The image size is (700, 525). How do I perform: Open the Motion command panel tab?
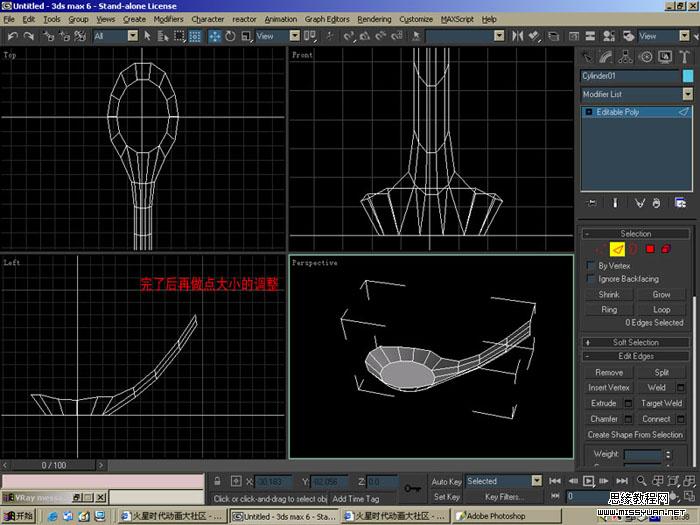[645, 57]
